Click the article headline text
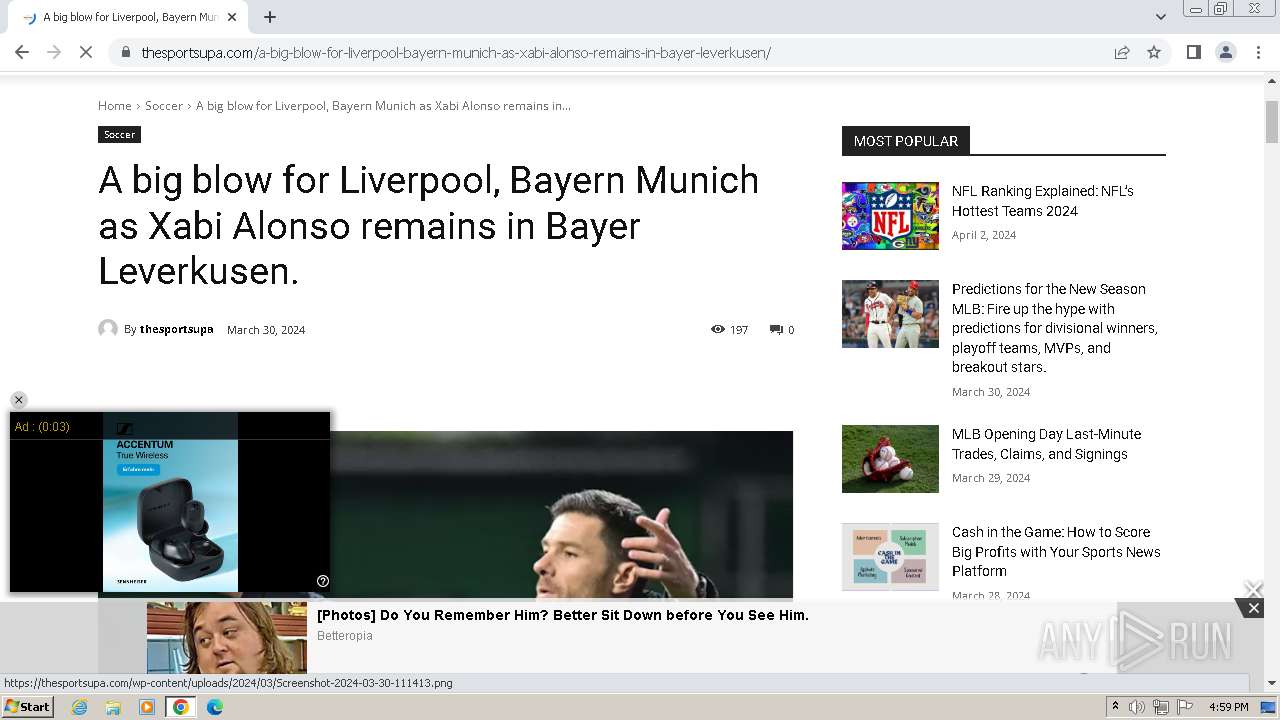Screen dimensions: 1280x720 (x=429, y=226)
